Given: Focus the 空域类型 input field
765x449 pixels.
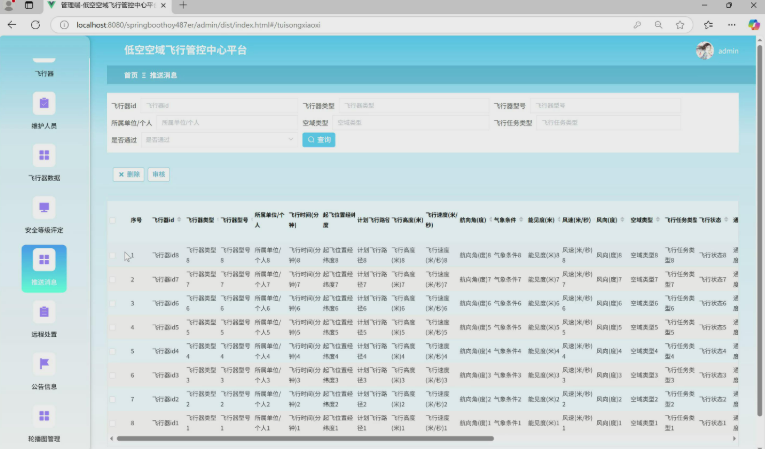Looking at the screenshot, I should pos(411,122).
